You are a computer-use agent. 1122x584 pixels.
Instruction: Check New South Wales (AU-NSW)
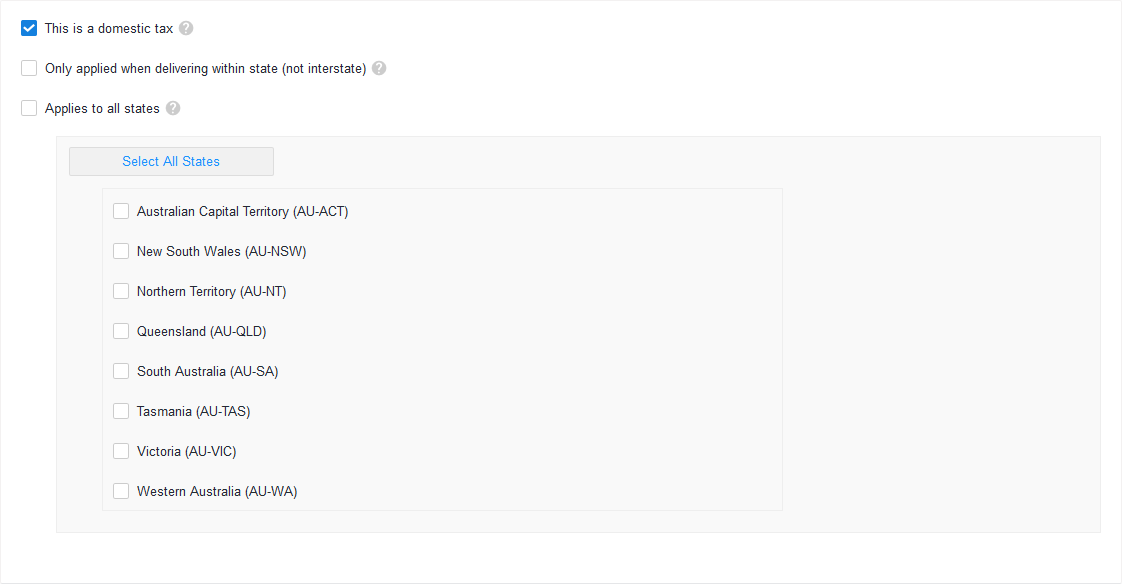click(121, 251)
